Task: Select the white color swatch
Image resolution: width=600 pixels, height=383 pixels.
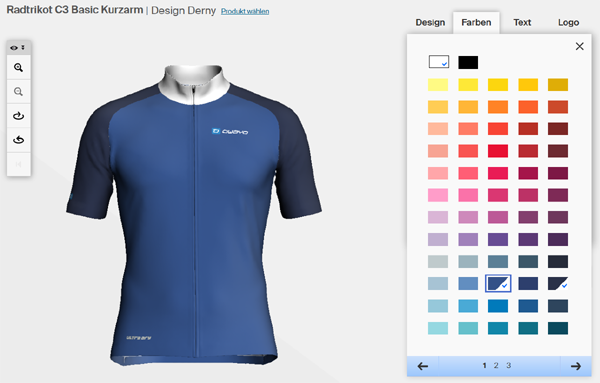Action: point(439,62)
